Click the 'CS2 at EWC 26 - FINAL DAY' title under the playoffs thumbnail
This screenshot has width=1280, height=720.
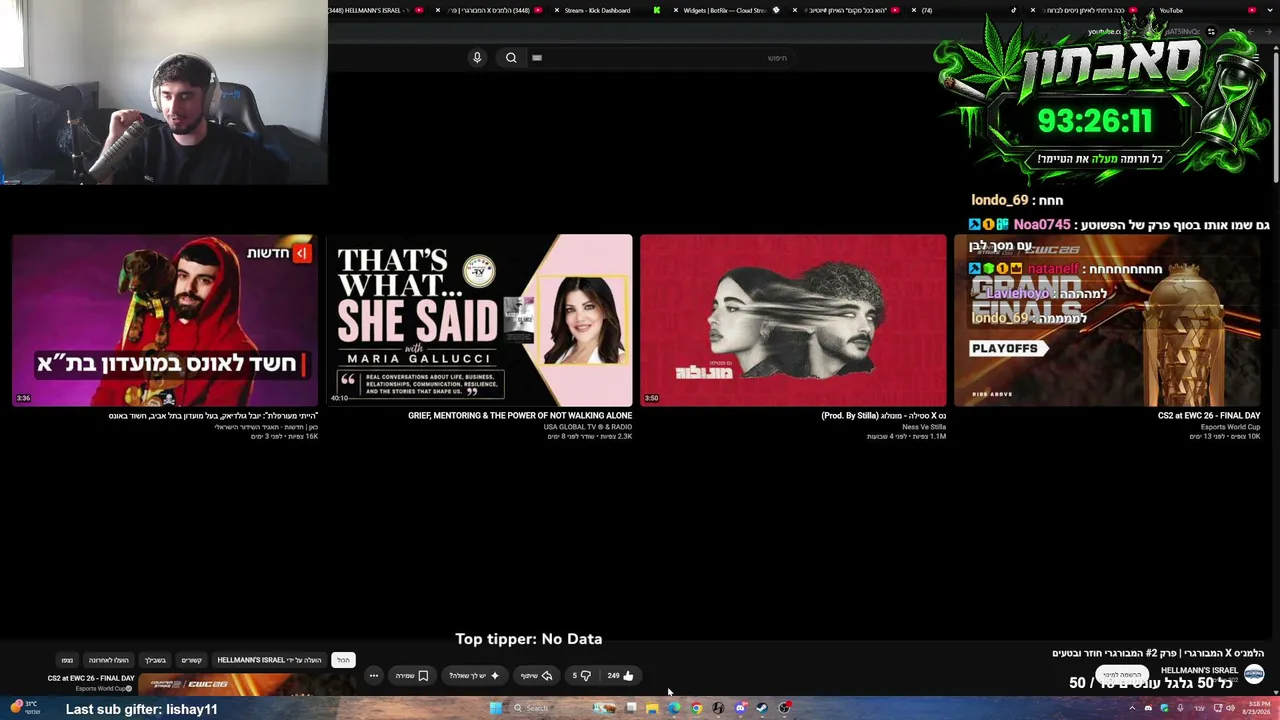(x=1209, y=416)
